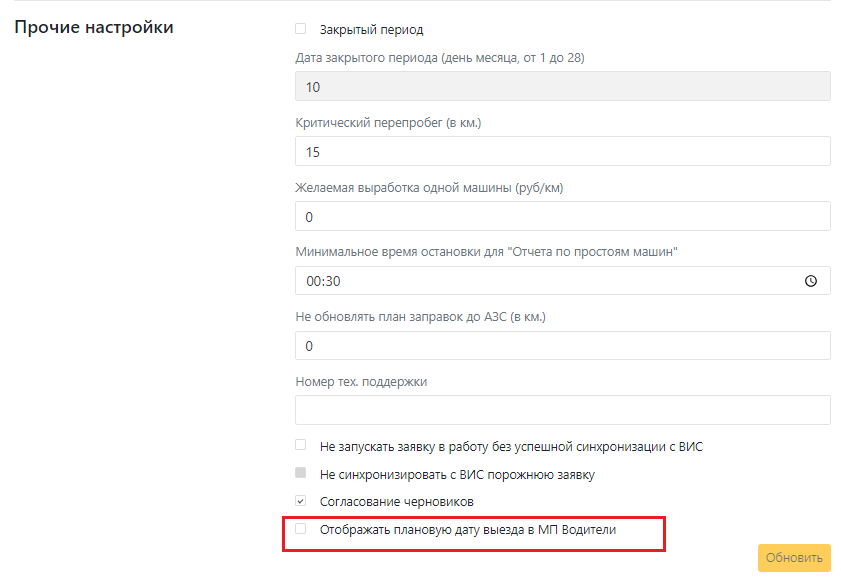Click the Не запускать заявку в работу label text

pos(512,447)
